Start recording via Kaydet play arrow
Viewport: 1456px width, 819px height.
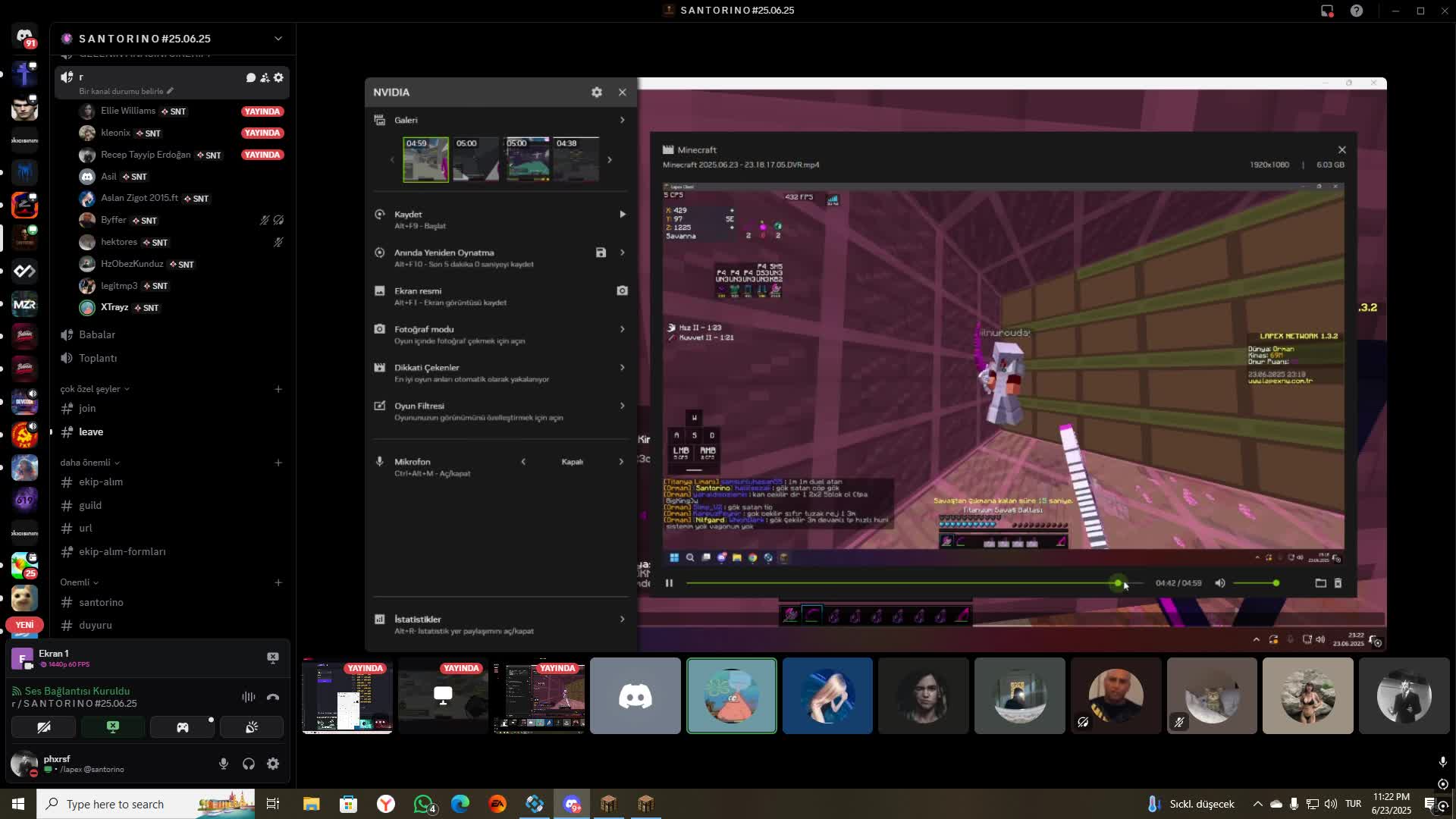(x=623, y=214)
